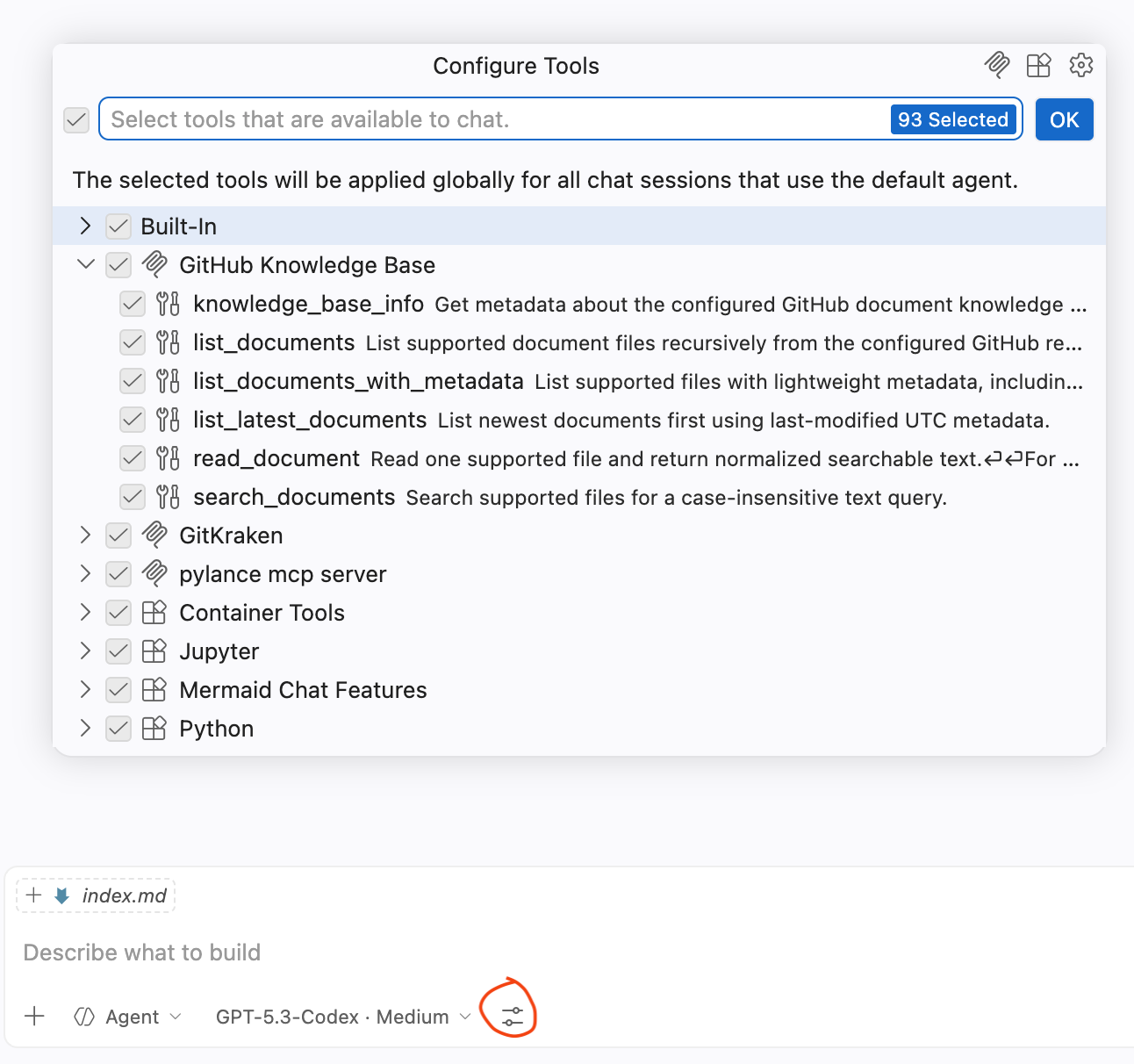Click the extensions icon in dialog header
1134x1064 pixels.
point(1038,65)
